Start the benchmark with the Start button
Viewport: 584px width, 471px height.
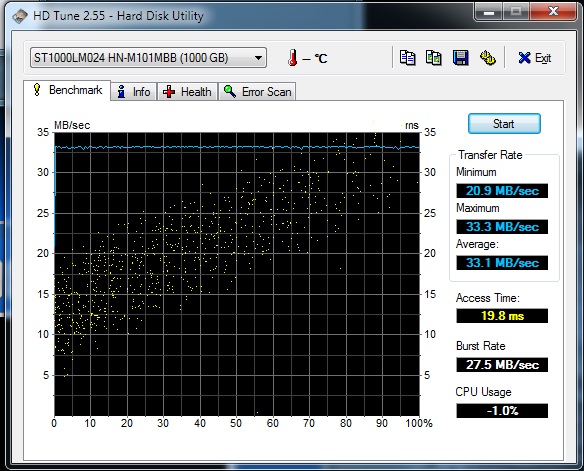504,124
